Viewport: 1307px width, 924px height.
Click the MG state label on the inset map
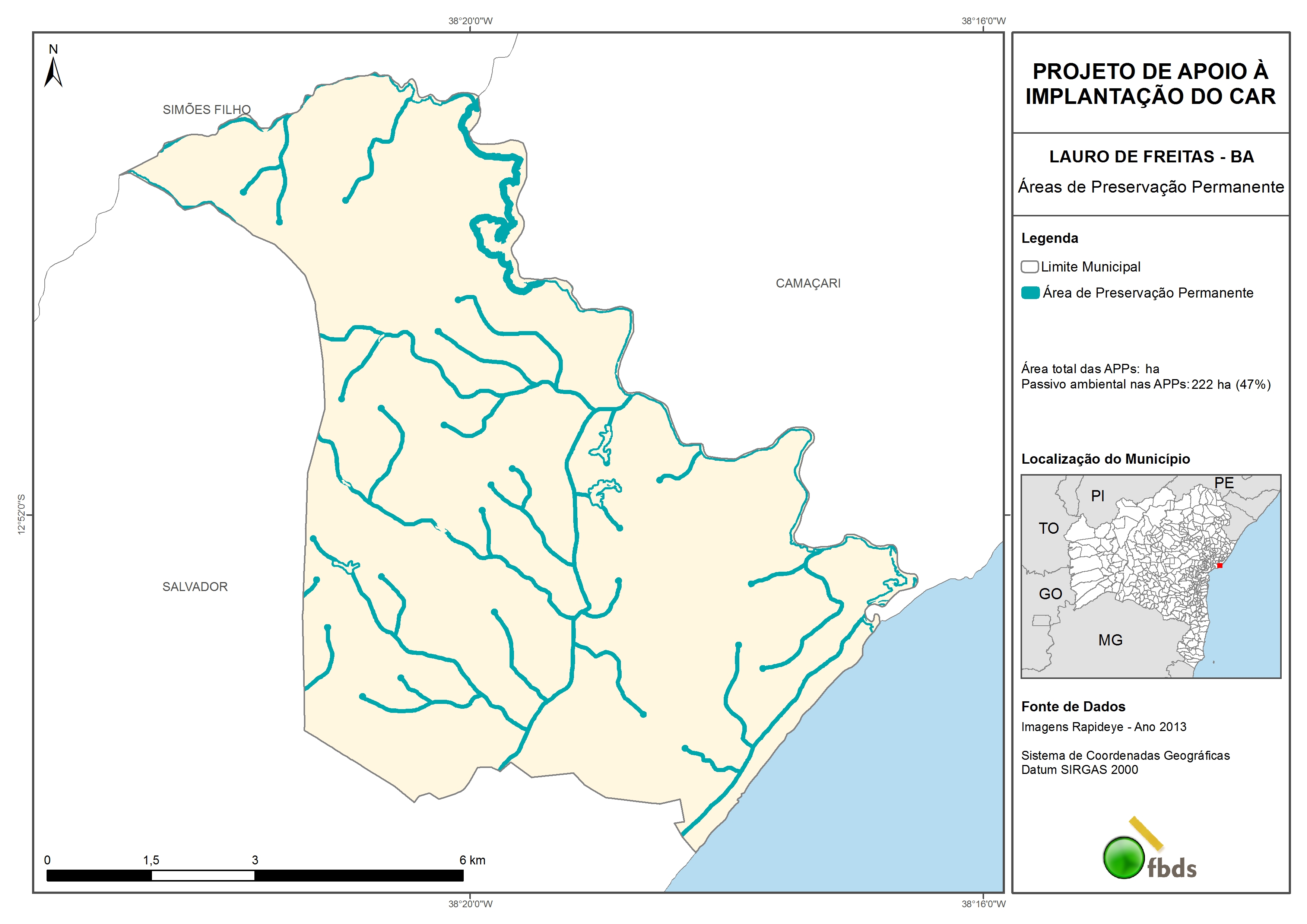point(1110,641)
